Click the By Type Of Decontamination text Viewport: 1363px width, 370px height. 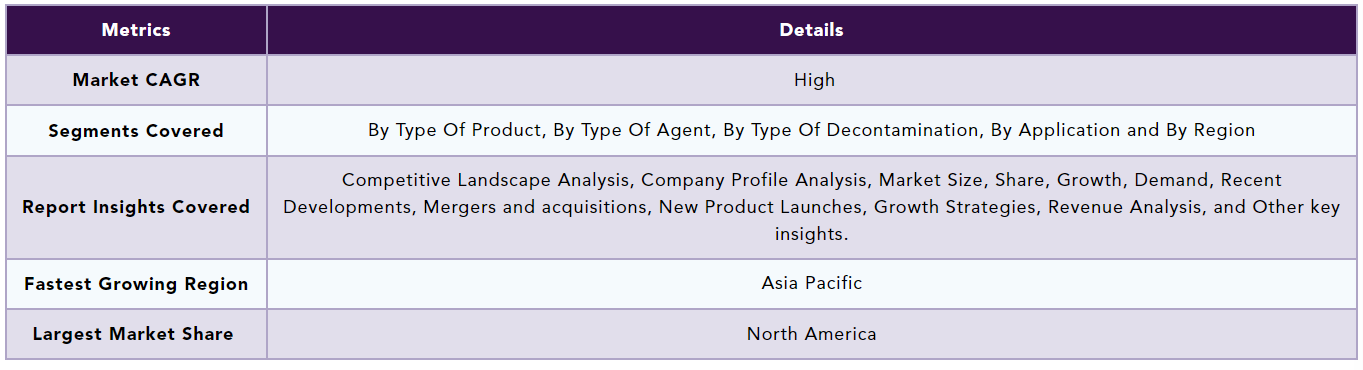(848, 130)
